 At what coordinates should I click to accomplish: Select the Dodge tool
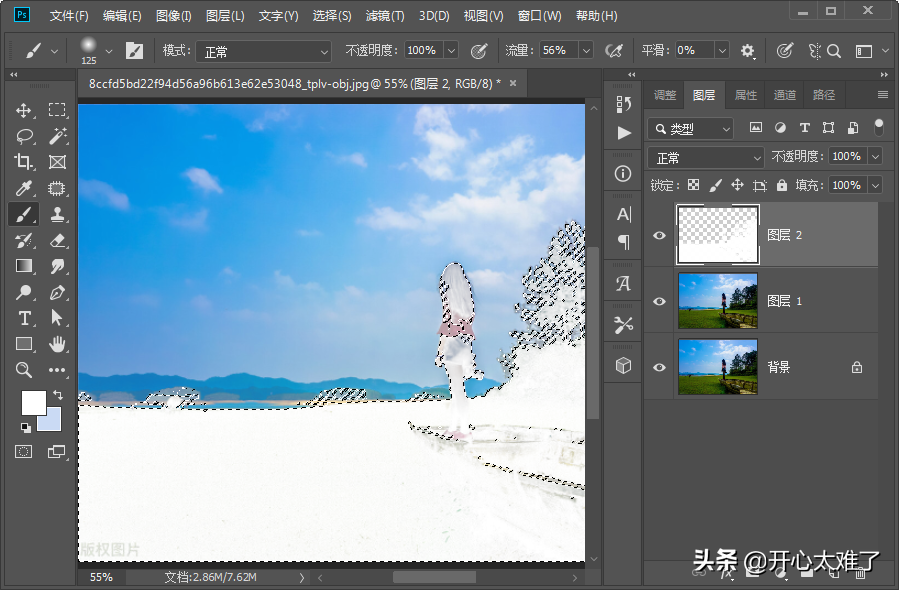(x=24, y=292)
